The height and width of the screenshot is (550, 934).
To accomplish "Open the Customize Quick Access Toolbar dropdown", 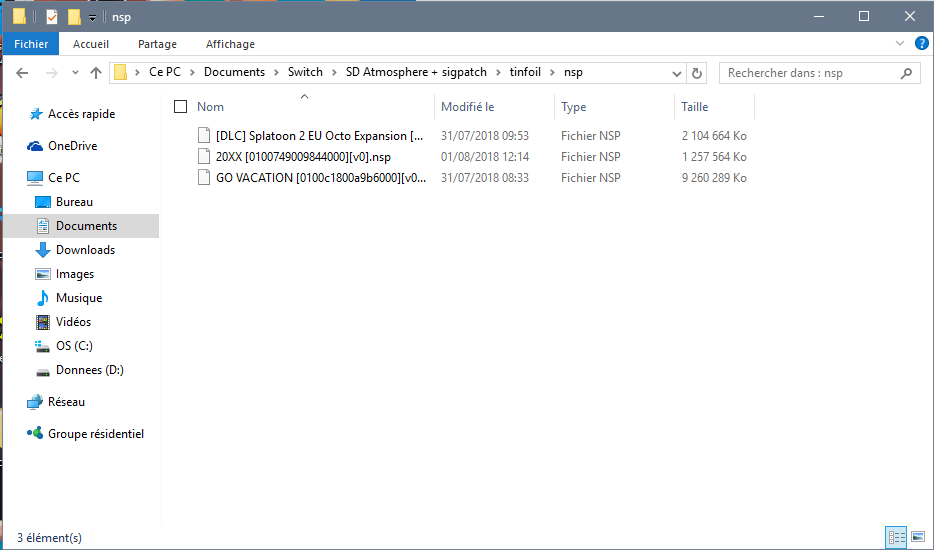I will pos(92,18).
